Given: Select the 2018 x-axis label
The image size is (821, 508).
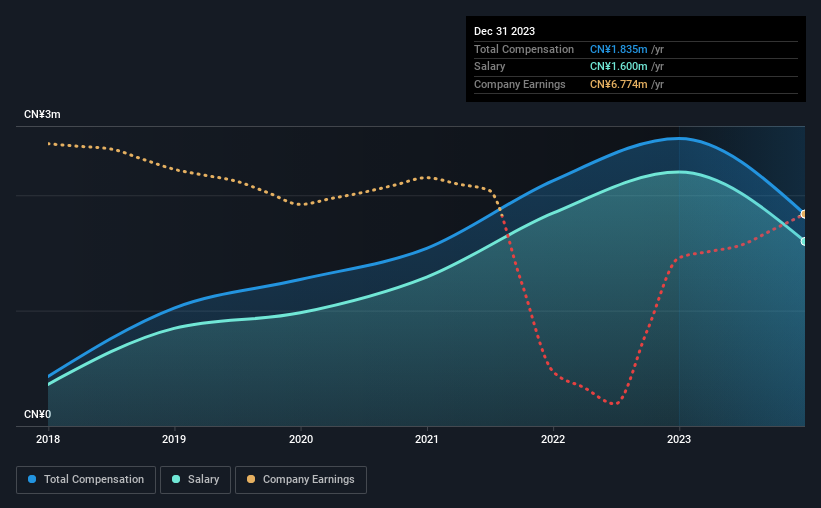Looking at the screenshot, I should coord(48,439).
